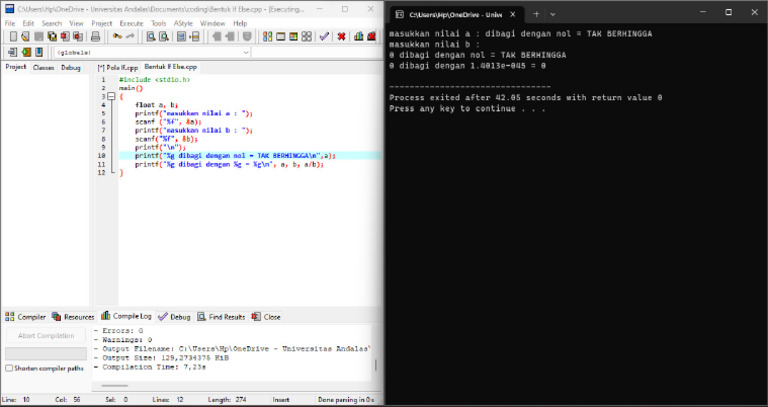Collapse the main function fold marker

coord(112,97)
